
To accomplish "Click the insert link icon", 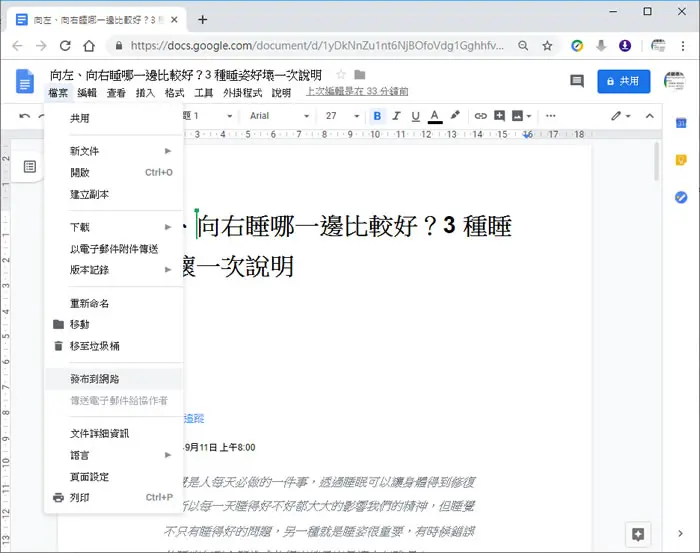I will tap(480, 116).
